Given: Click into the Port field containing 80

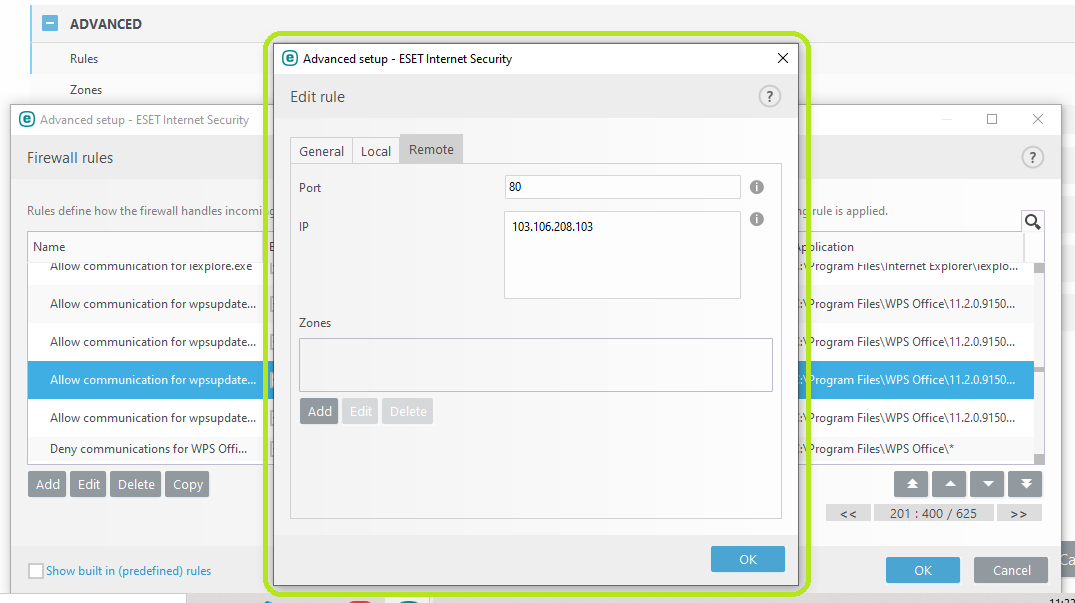Looking at the screenshot, I should 623,187.
